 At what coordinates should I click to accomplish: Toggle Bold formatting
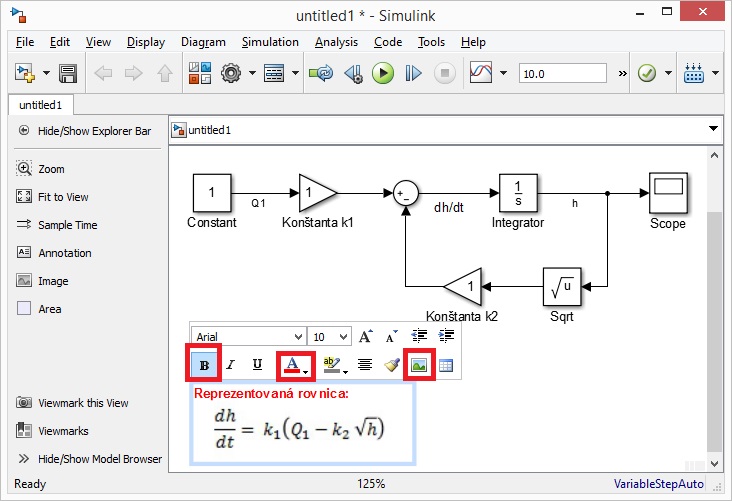click(x=204, y=365)
